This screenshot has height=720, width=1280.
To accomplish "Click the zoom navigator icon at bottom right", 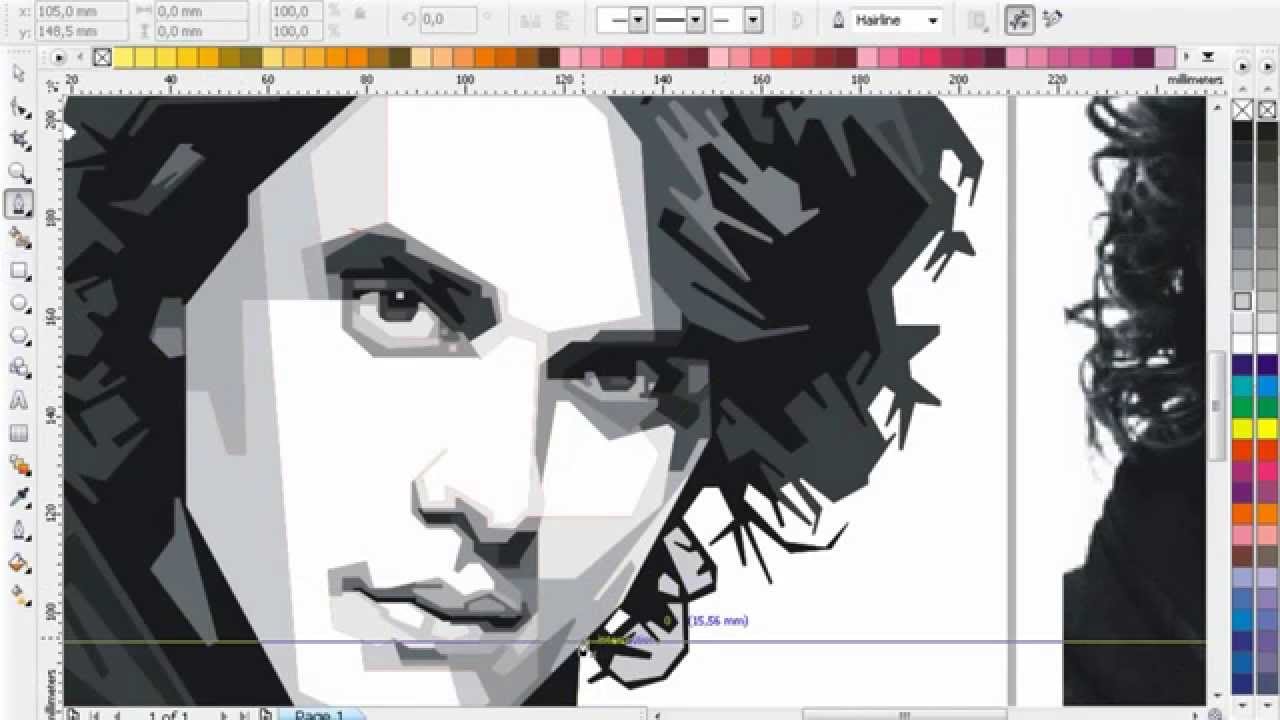I will (1215, 714).
